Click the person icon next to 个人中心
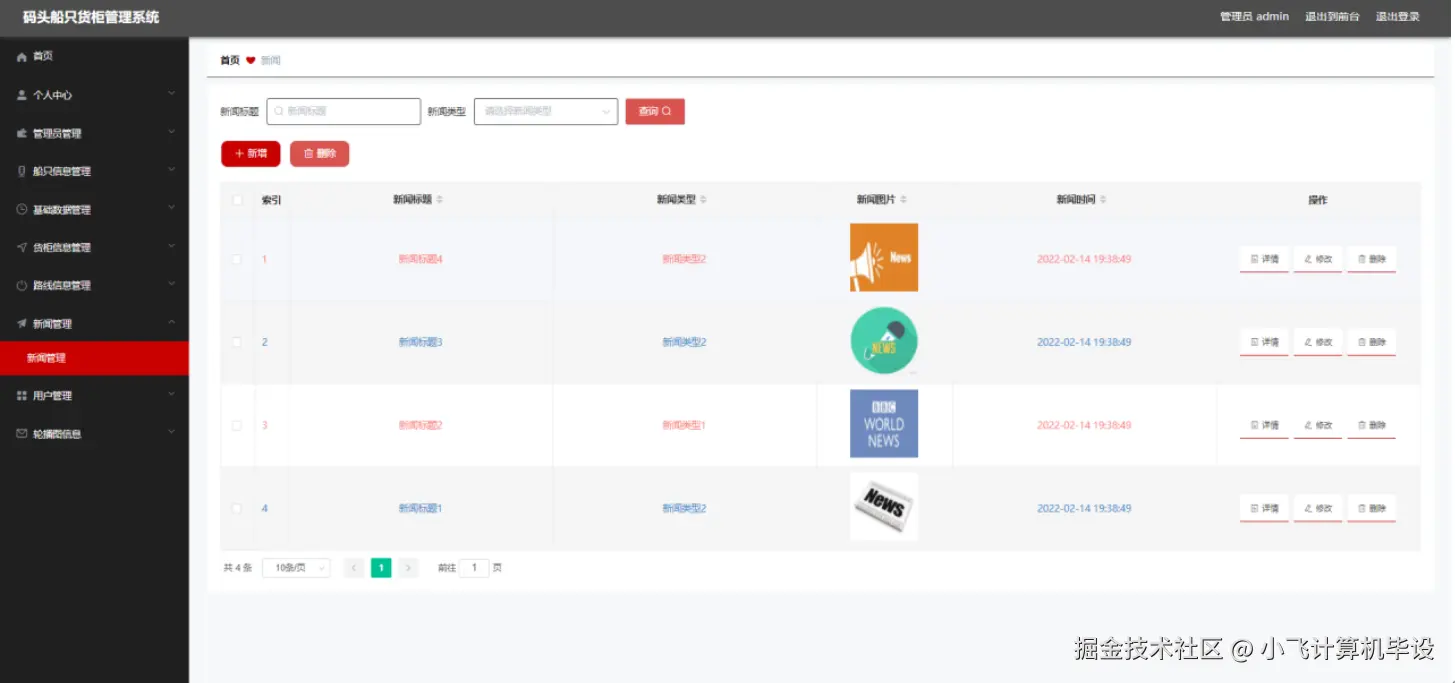 tap(22, 95)
